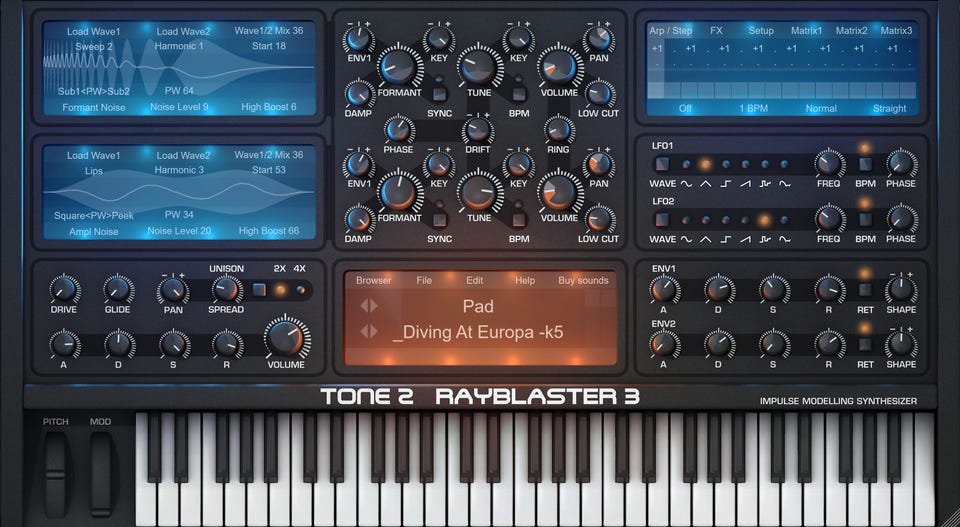Click the DRIVE knob

point(64,290)
